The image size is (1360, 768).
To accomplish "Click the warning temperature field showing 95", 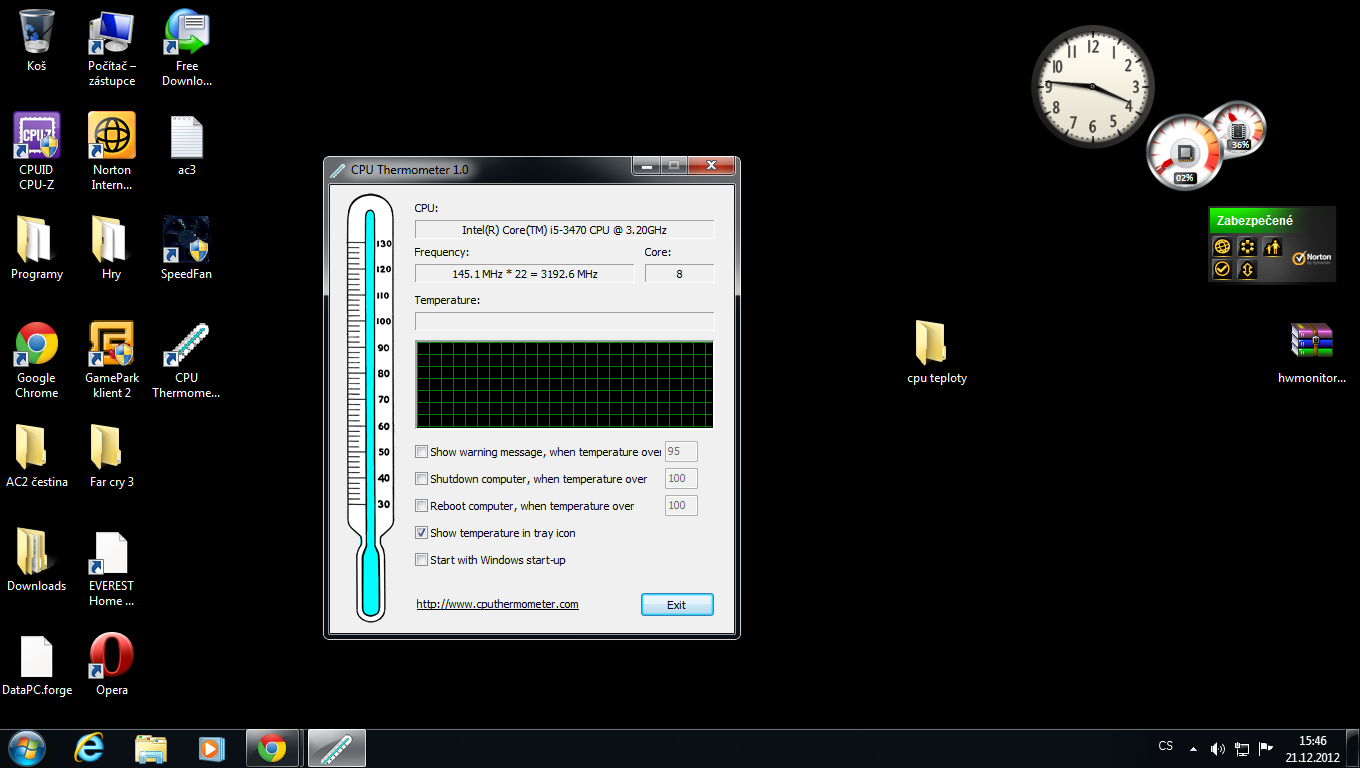I will point(681,452).
